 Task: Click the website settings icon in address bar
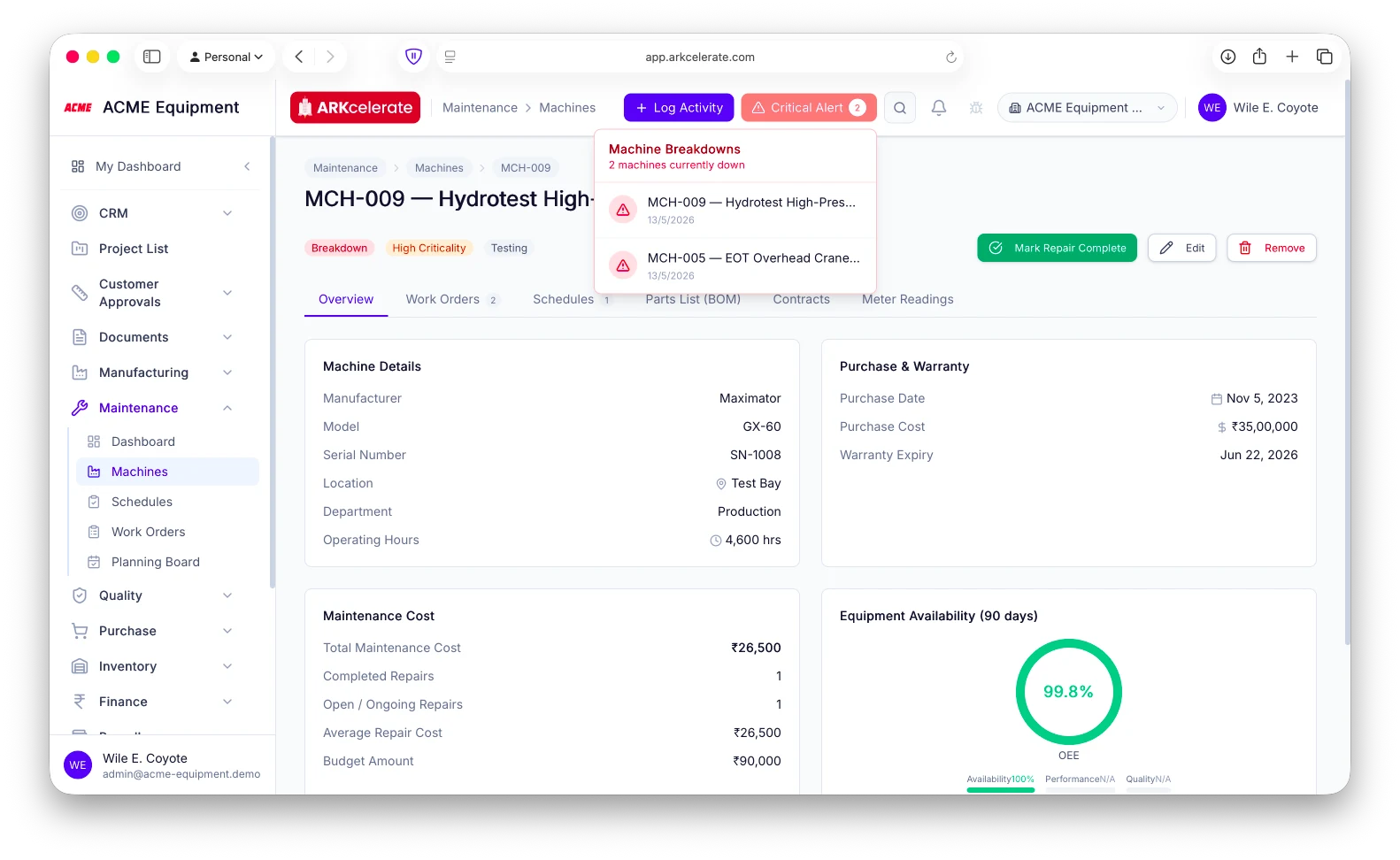tap(450, 57)
